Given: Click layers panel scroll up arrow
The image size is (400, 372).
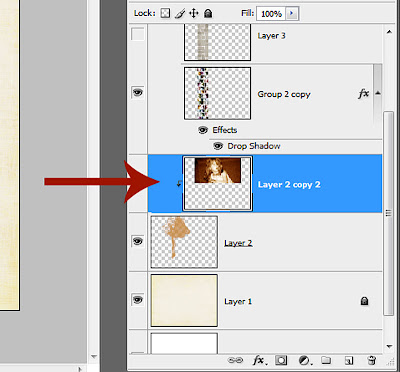Looking at the screenshot, I should click(x=389, y=32).
